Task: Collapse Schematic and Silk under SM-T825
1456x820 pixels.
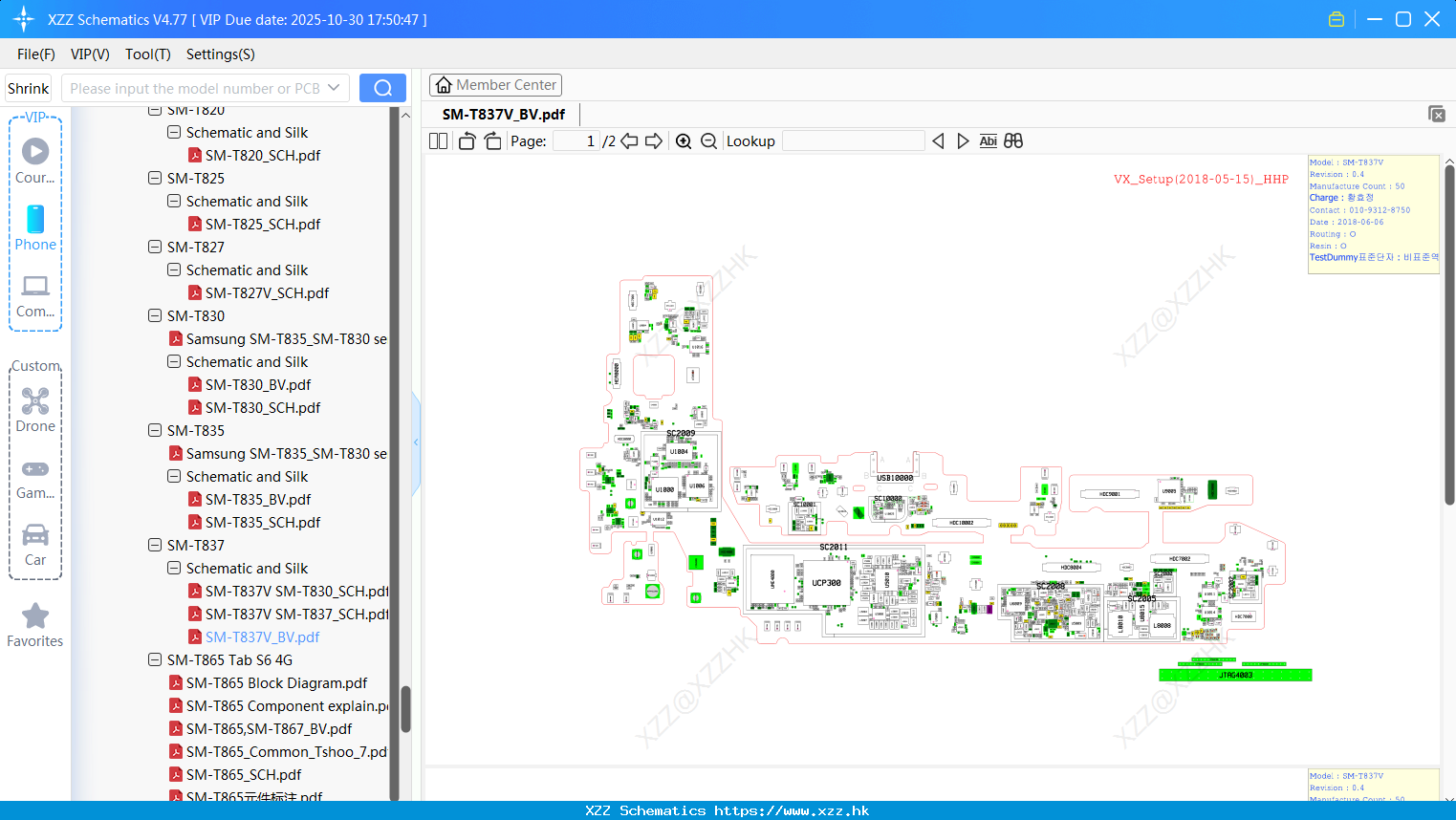Action: click(174, 201)
